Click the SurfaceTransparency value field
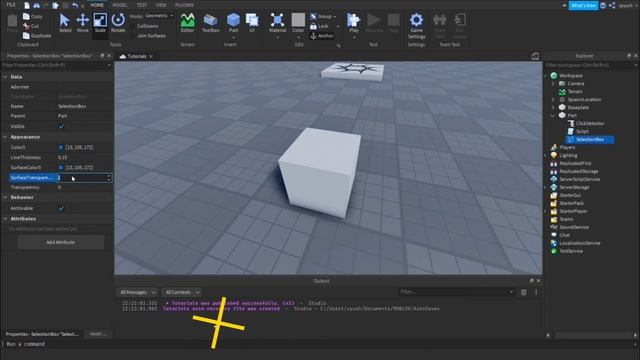 click(84, 178)
